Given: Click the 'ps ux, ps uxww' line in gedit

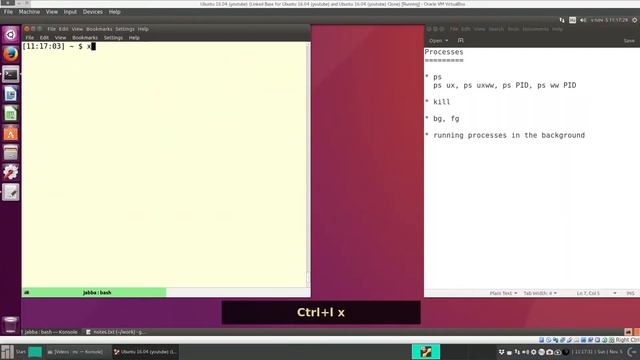Looking at the screenshot, I should tap(504, 85).
